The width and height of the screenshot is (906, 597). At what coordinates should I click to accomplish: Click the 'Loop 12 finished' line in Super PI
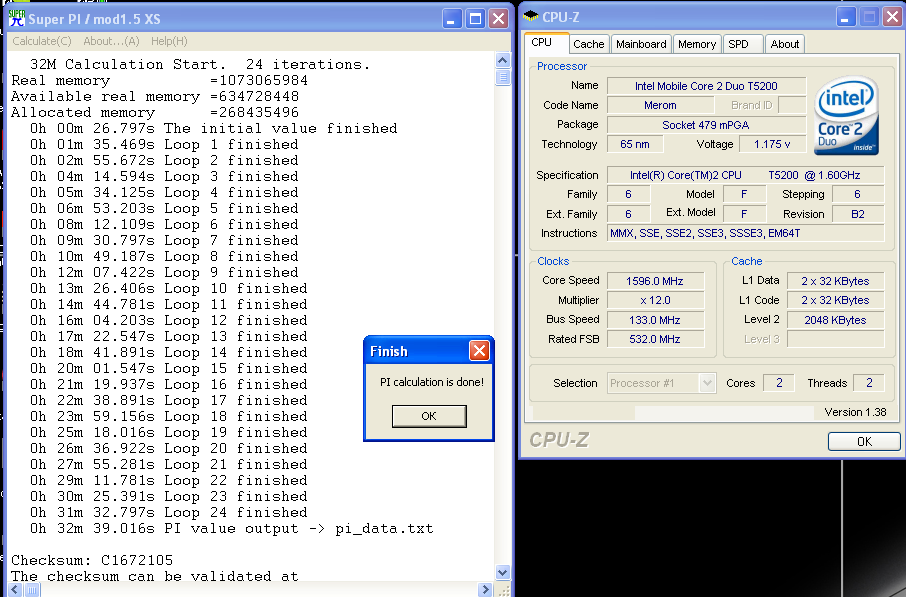169,320
